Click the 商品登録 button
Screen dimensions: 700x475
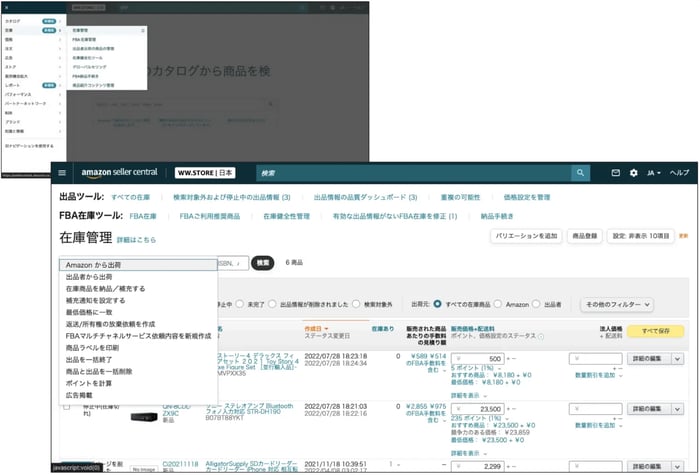tap(585, 236)
